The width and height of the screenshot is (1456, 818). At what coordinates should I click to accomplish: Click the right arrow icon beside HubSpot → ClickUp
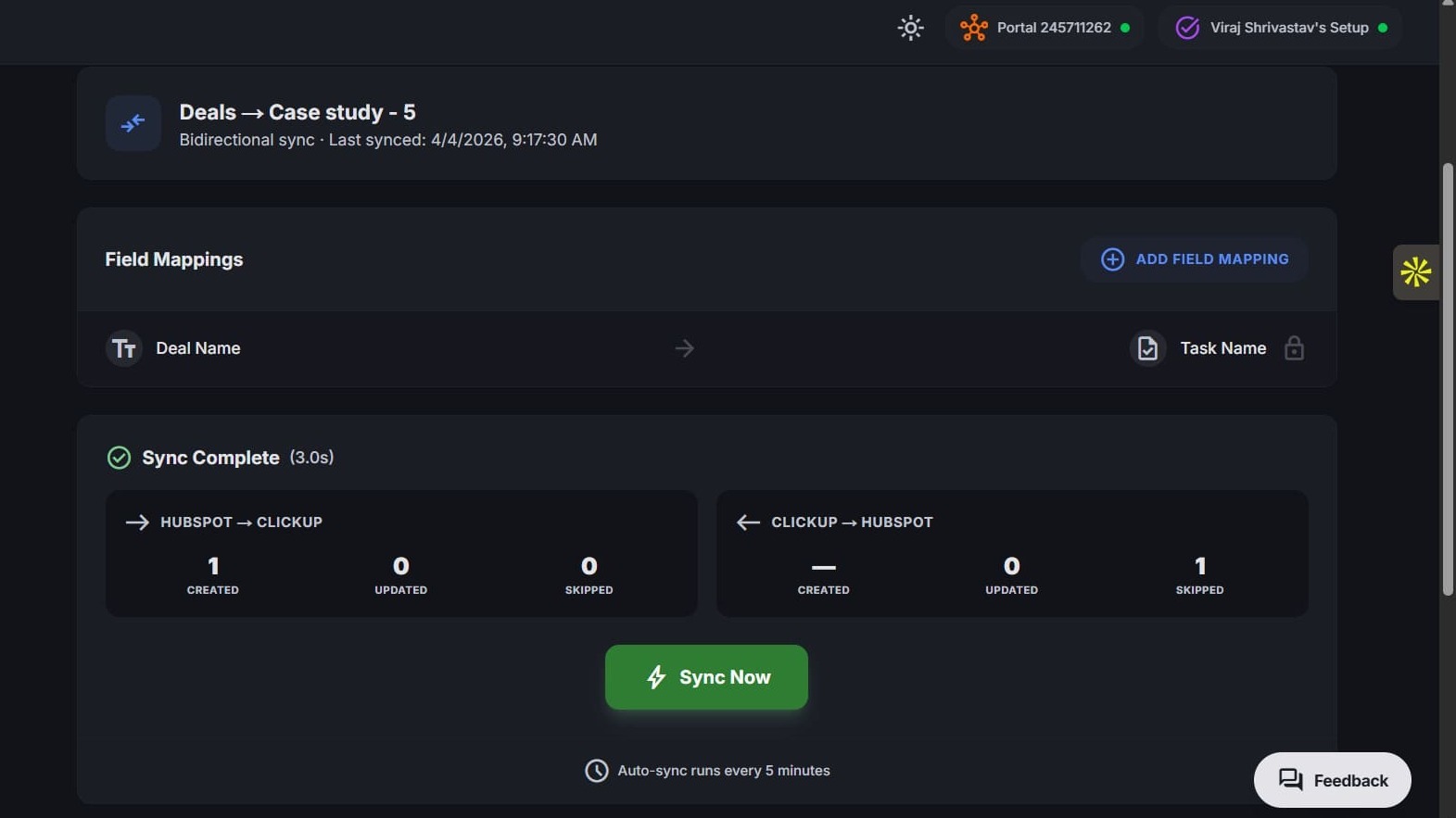click(137, 522)
